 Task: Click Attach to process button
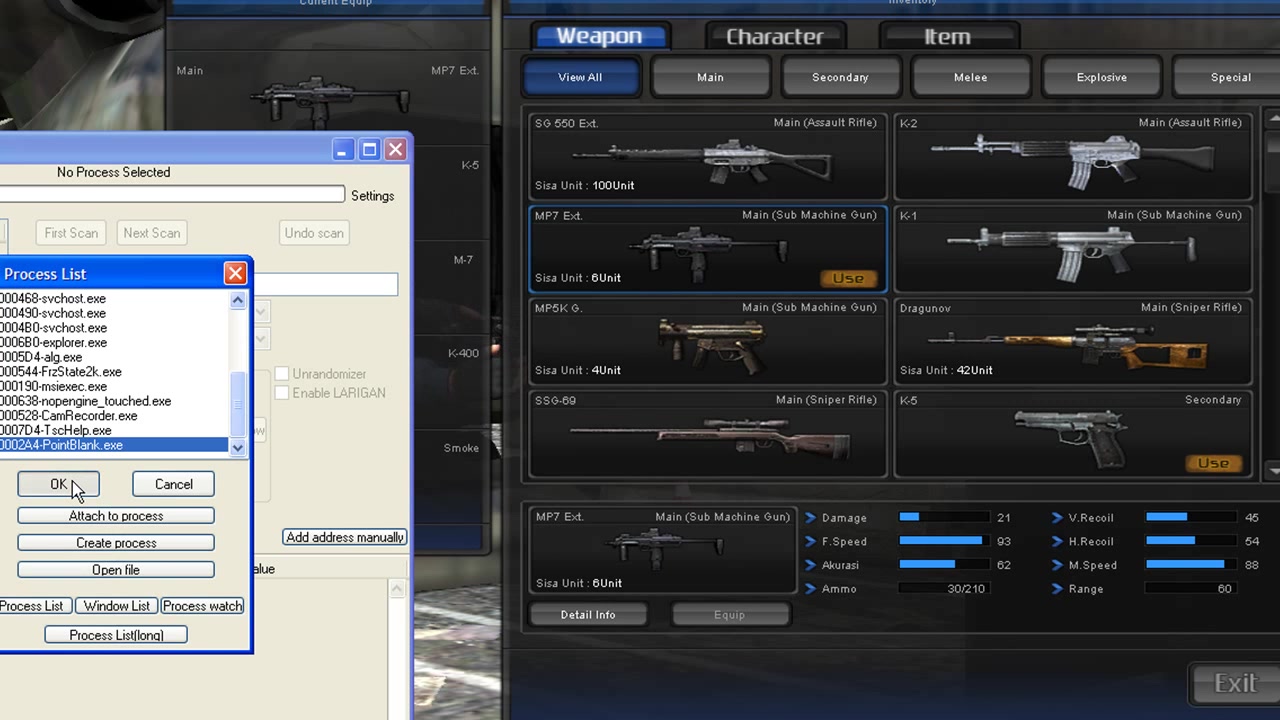pyautogui.click(x=116, y=516)
